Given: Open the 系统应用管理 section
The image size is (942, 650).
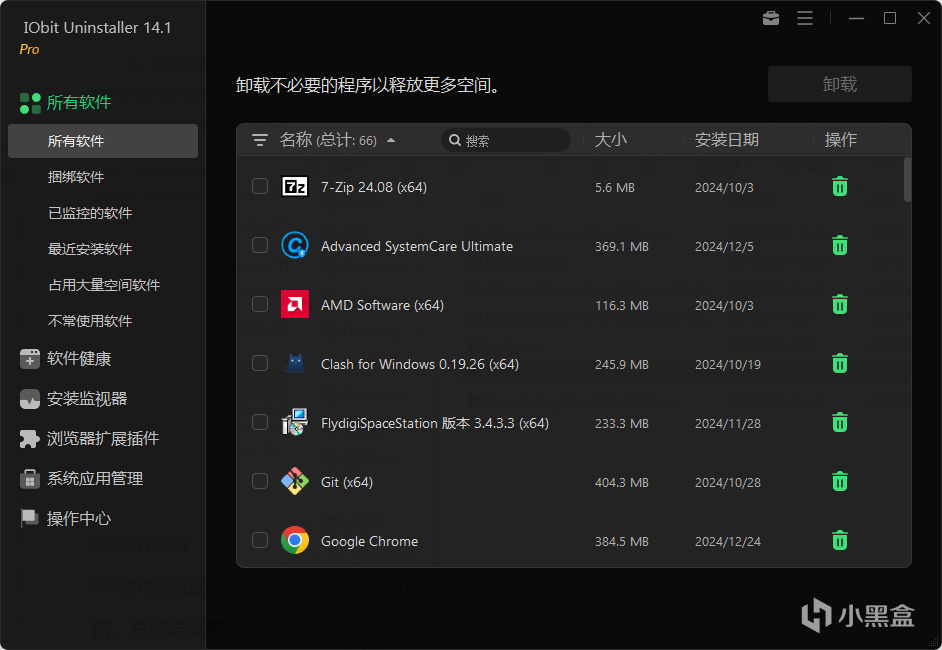Looking at the screenshot, I should 95,479.
